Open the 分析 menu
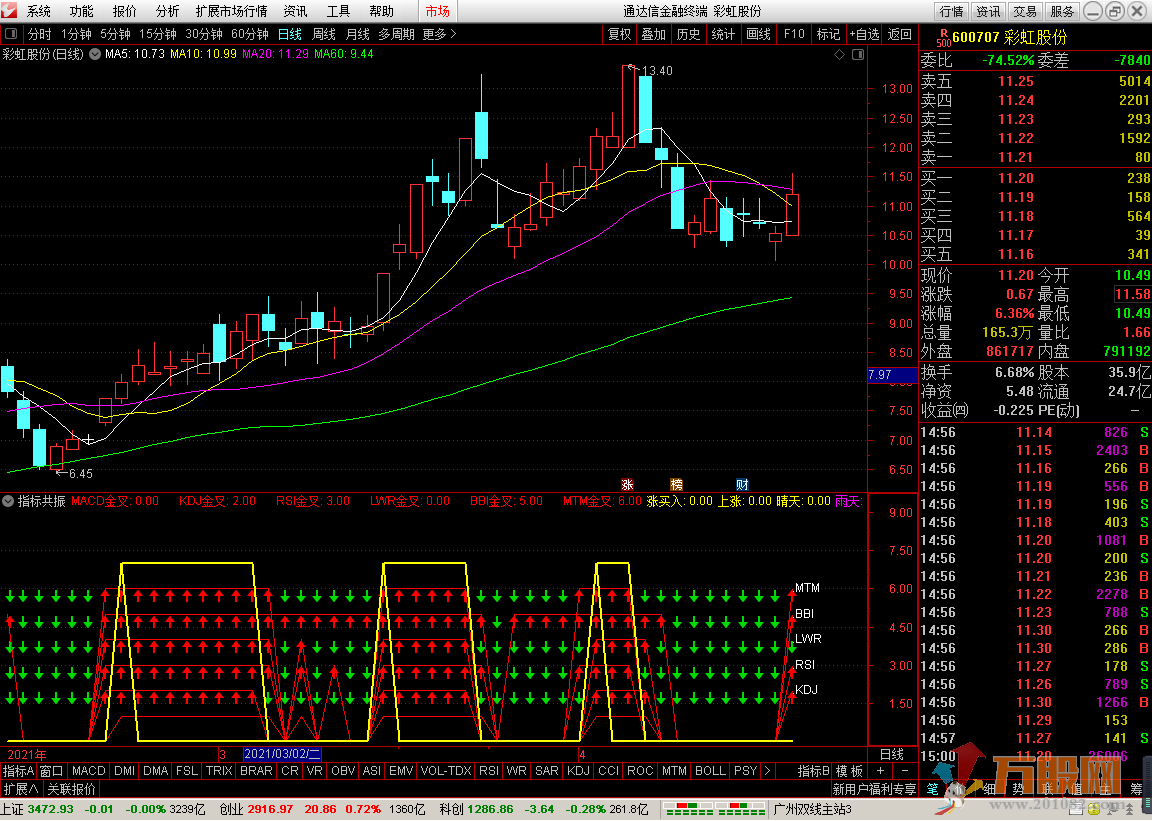Viewport: 1152px width, 821px height. (x=168, y=11)
